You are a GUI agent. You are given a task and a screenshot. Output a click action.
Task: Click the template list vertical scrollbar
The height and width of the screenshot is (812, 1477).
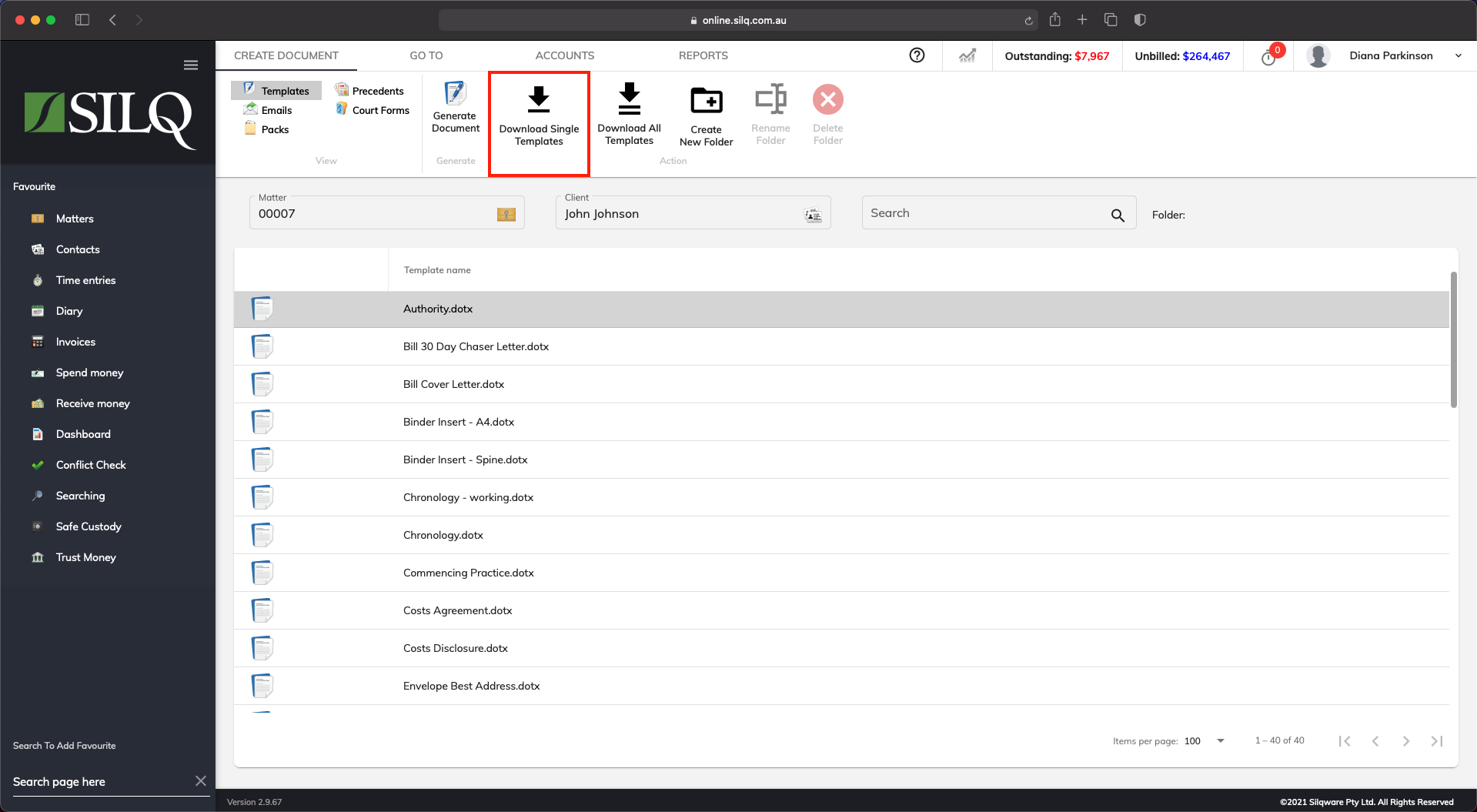[1453, 339]
